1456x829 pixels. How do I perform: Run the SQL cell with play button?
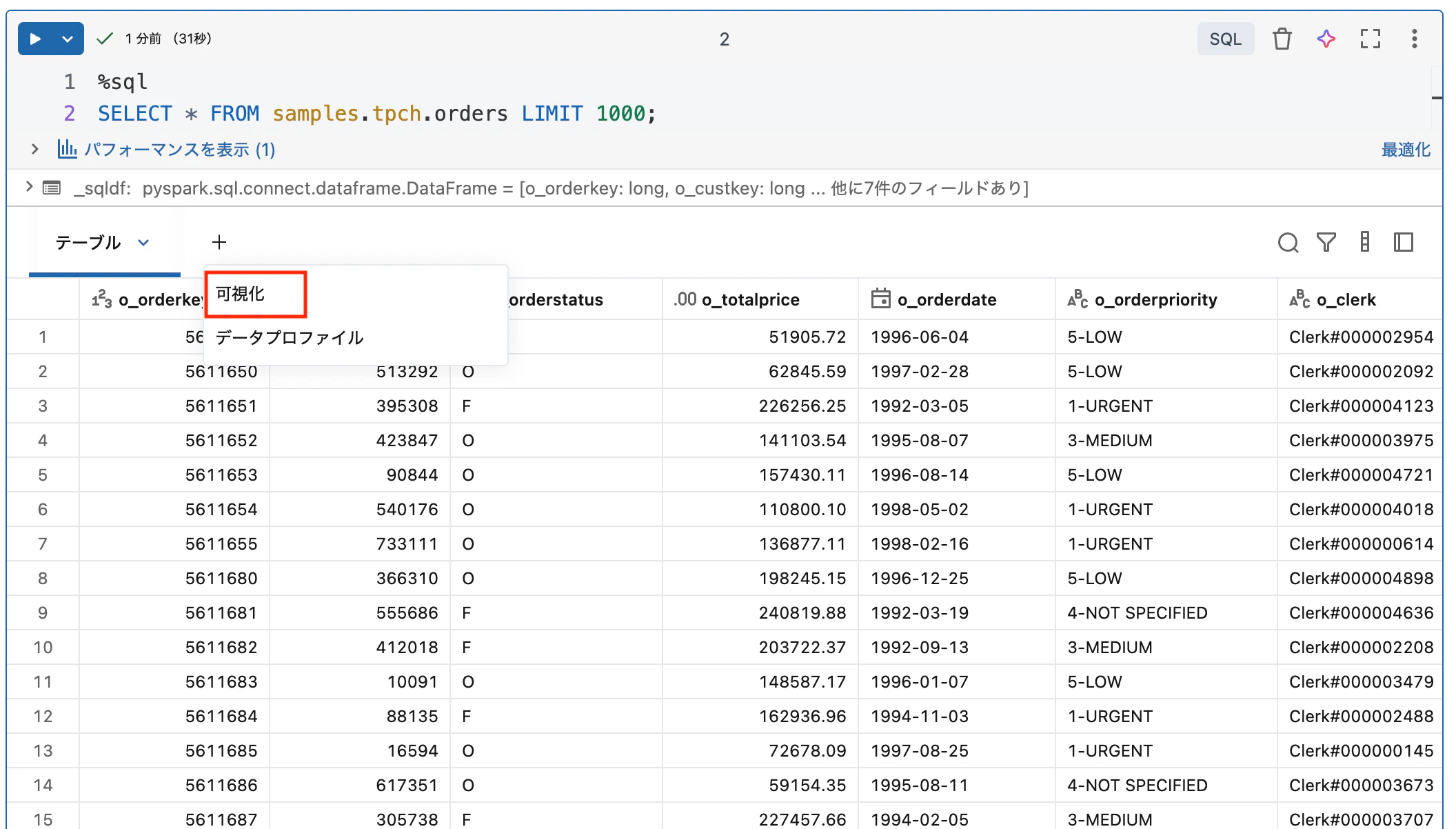[35, 39]
